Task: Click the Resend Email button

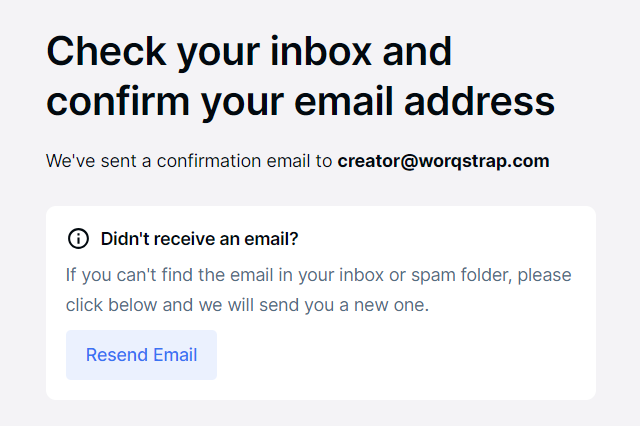Action: coord(141,355)
